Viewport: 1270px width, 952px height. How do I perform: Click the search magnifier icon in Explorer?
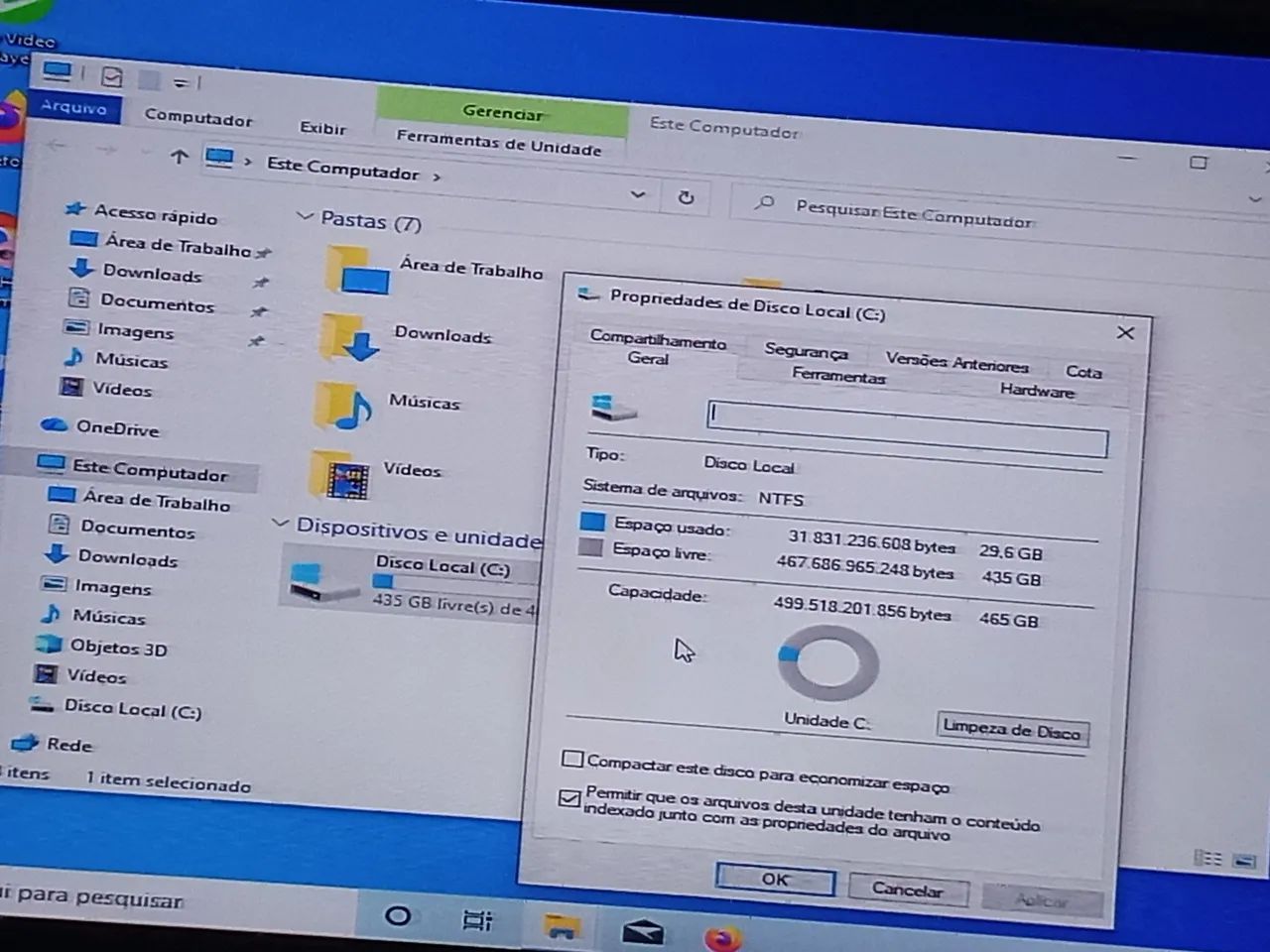tap(763, 203)
